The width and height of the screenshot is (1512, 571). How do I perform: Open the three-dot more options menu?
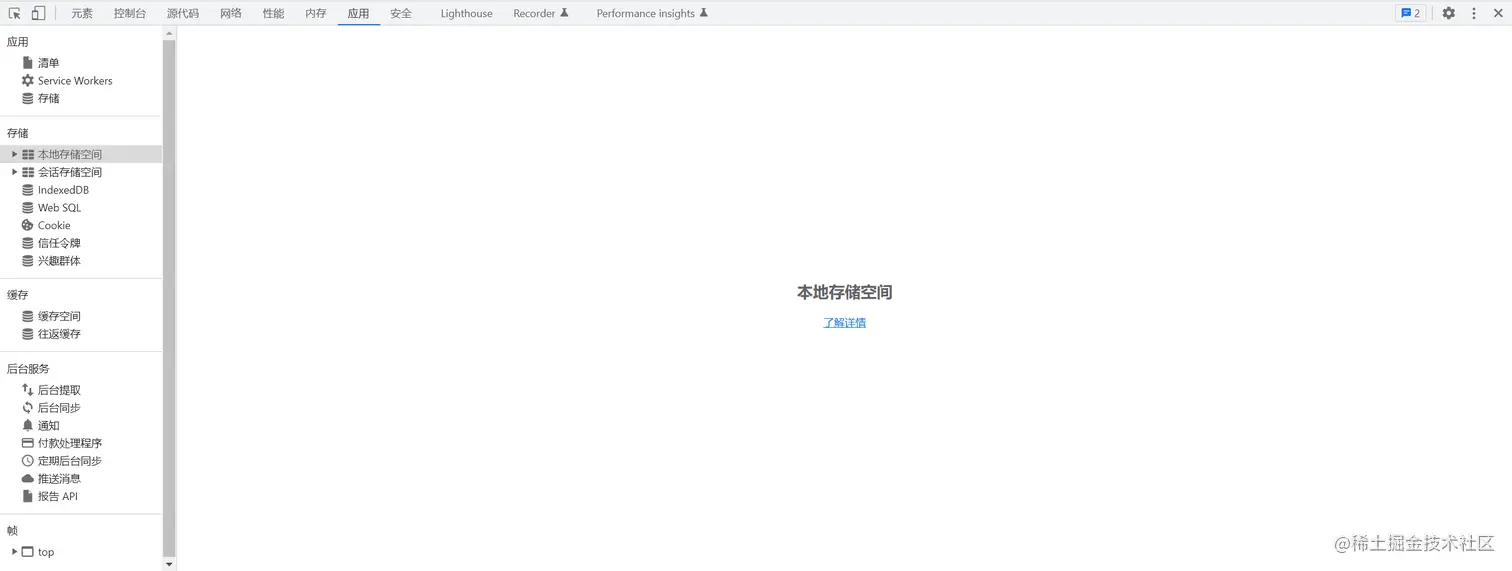pyautogui.click(x=1474, y=13)
